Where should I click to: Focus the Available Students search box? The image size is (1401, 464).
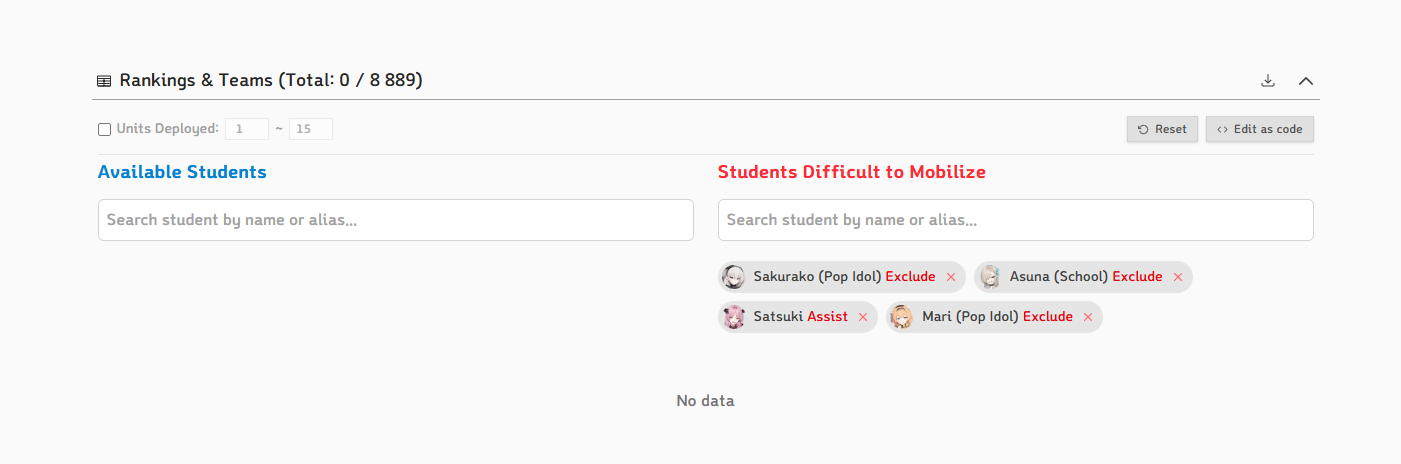(396, 220)
